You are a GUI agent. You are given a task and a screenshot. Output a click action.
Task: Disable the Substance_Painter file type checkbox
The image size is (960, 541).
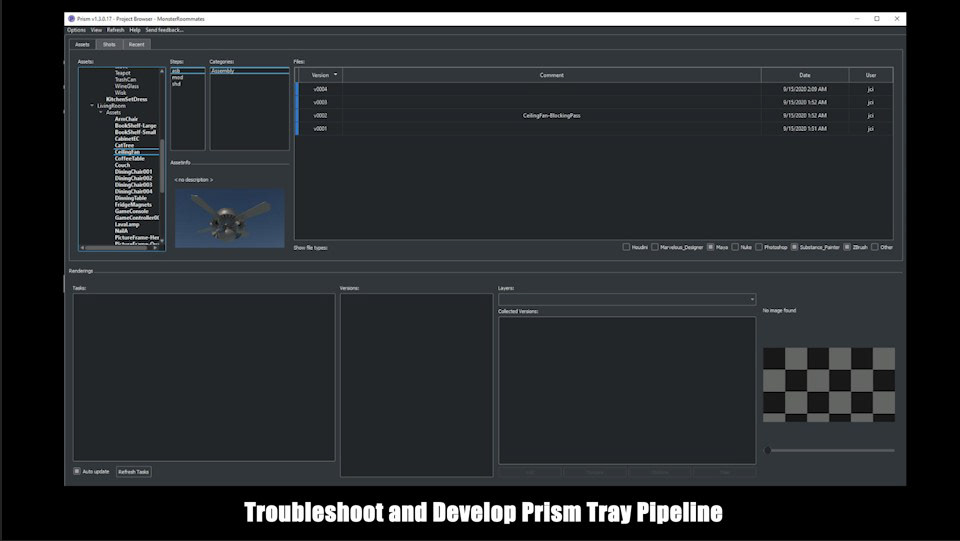794,247
